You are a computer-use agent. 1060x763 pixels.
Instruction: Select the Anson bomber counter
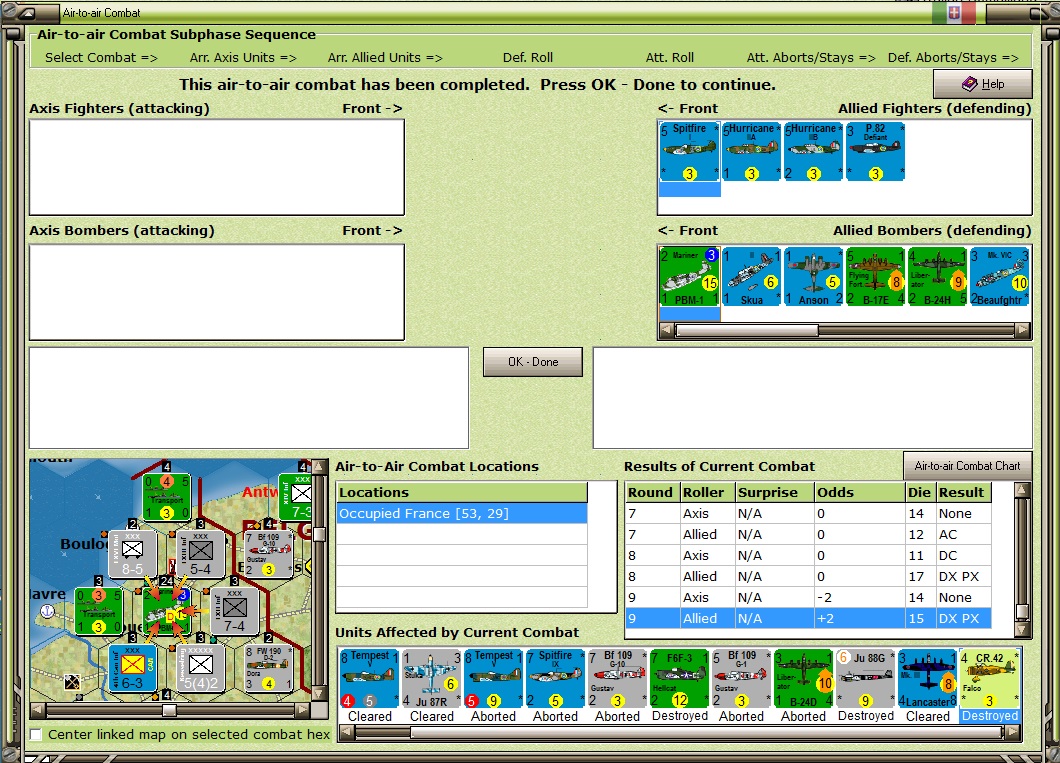pyautogui.click(x=813, y=276)
